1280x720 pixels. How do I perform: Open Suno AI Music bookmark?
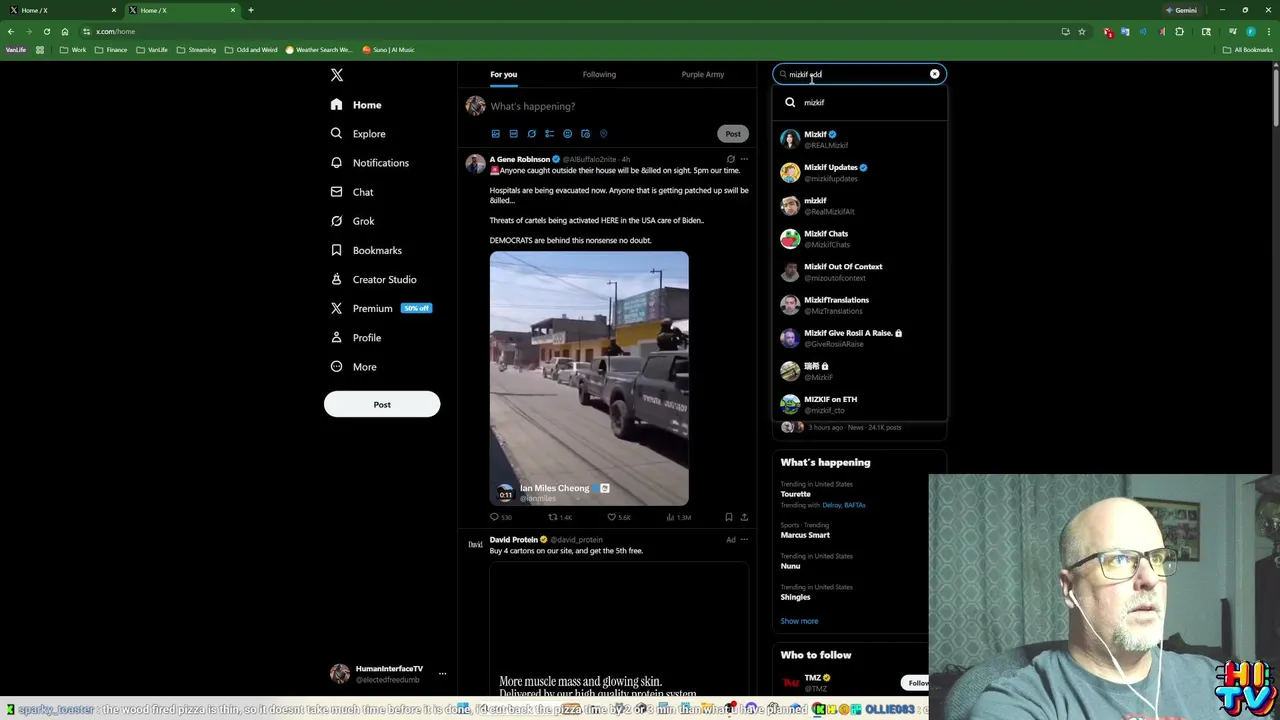coord(388,49)
